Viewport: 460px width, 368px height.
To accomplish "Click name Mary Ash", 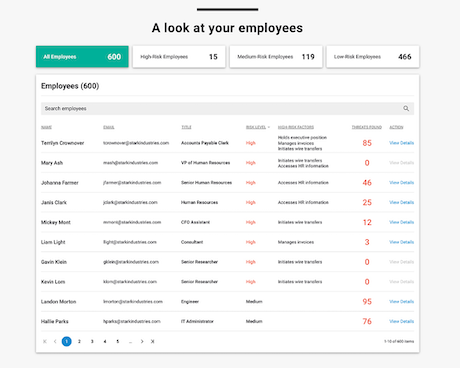I will point(52,163).
